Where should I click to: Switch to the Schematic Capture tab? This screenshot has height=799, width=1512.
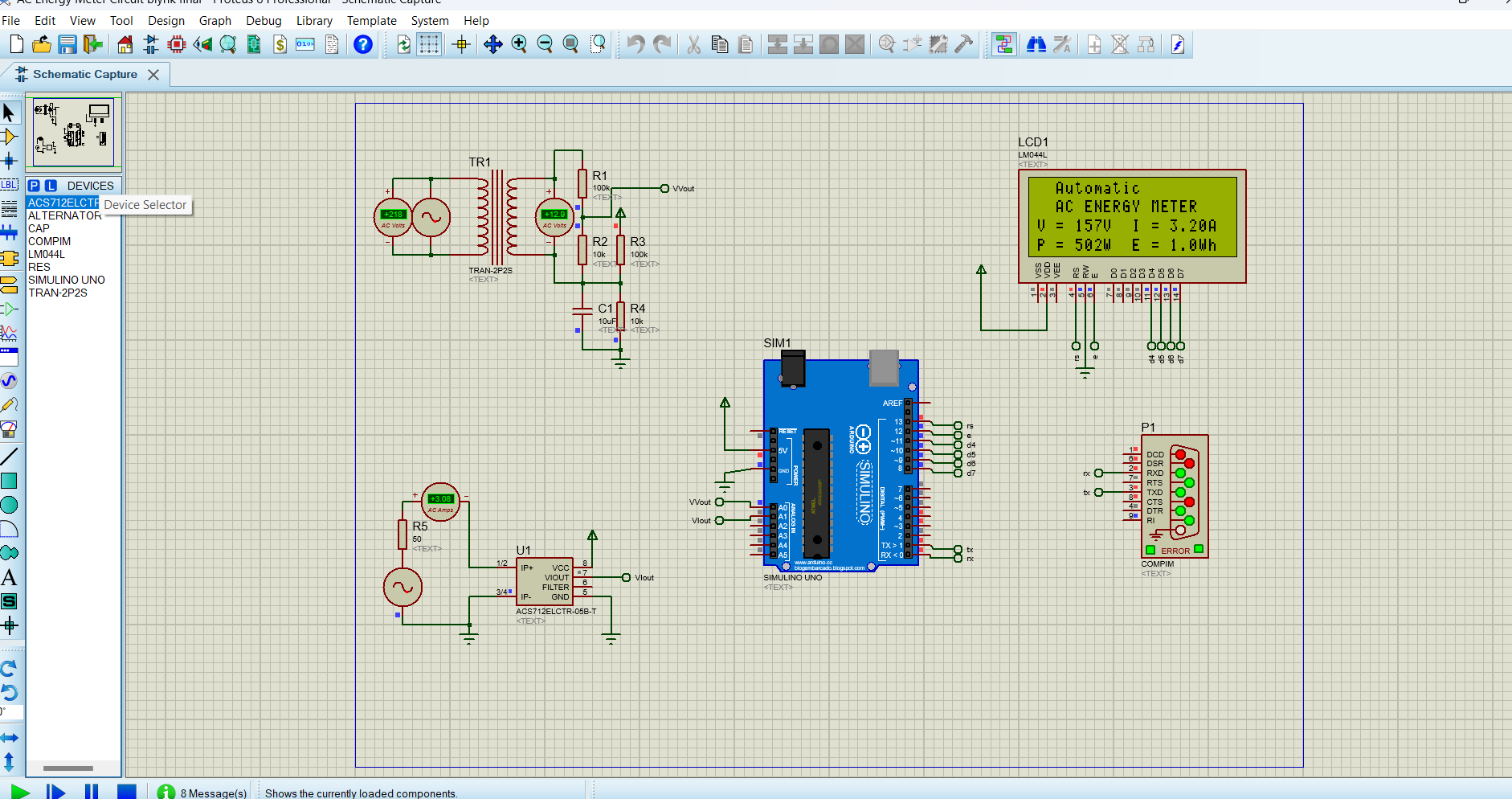84,74
